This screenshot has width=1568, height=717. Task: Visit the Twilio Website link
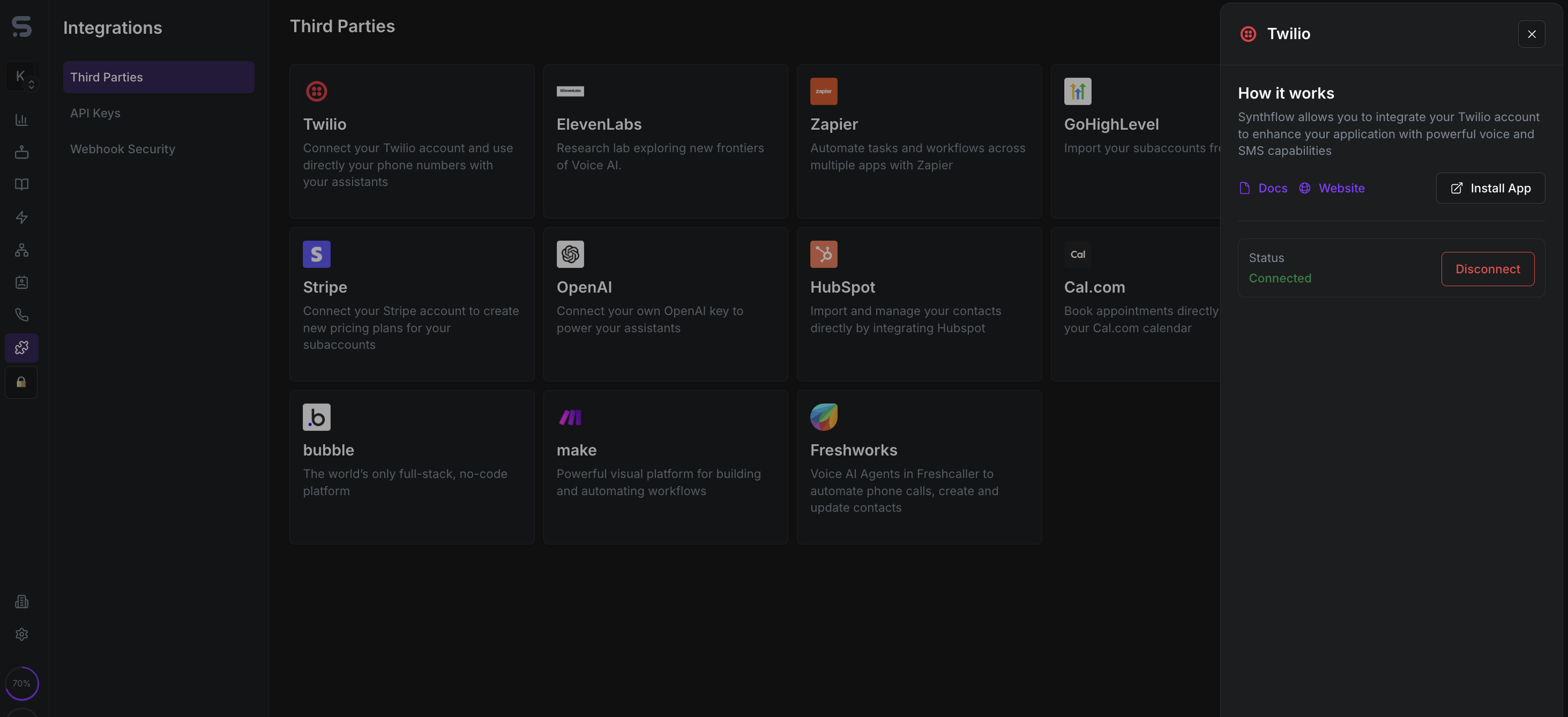coord(1332,188)
